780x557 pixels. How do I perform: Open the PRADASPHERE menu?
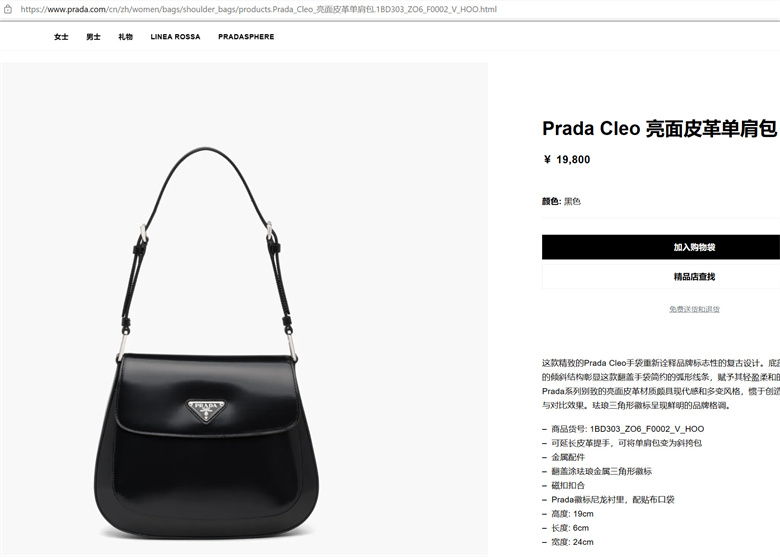coord(246,37)
